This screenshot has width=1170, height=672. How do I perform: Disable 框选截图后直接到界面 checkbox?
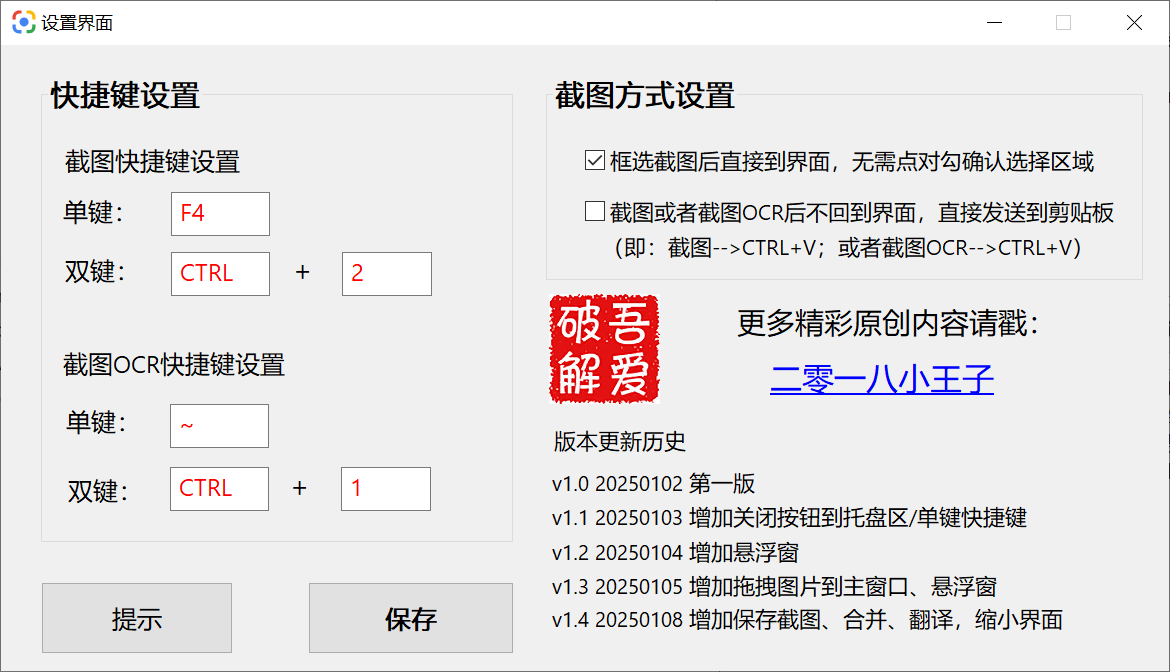(x=595, y=160)
